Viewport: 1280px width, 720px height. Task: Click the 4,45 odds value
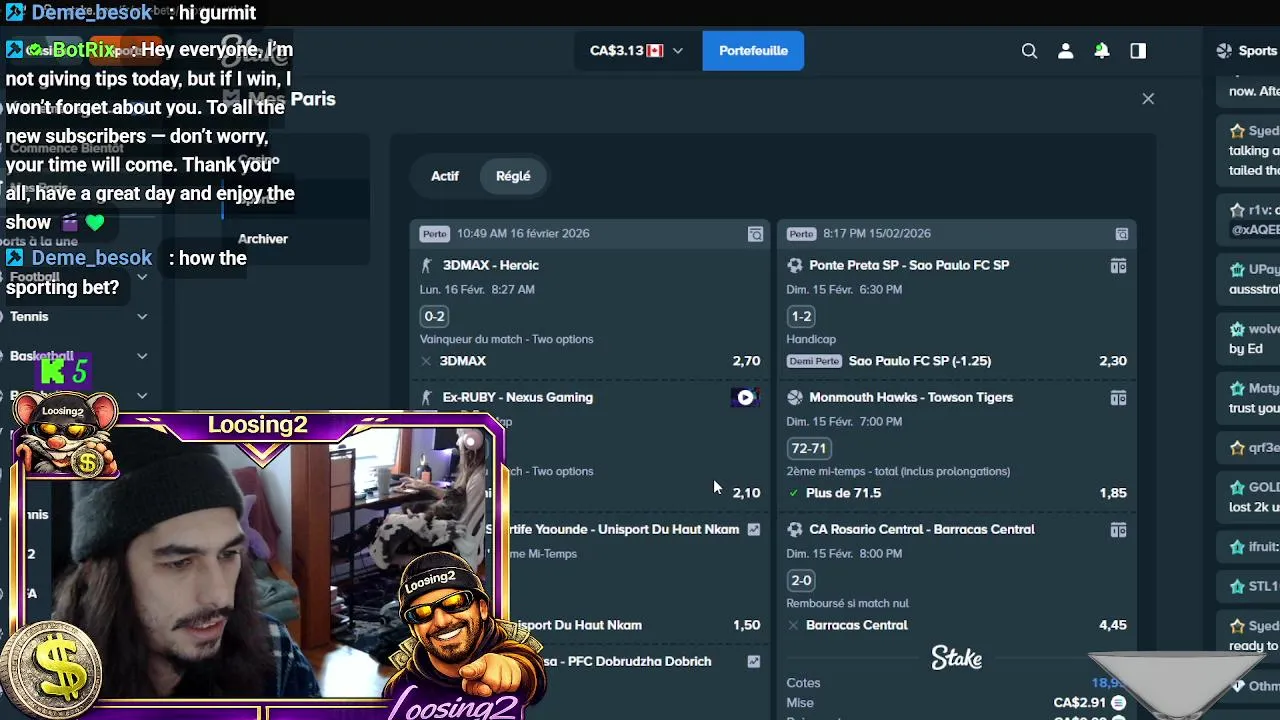[1113, 626]
